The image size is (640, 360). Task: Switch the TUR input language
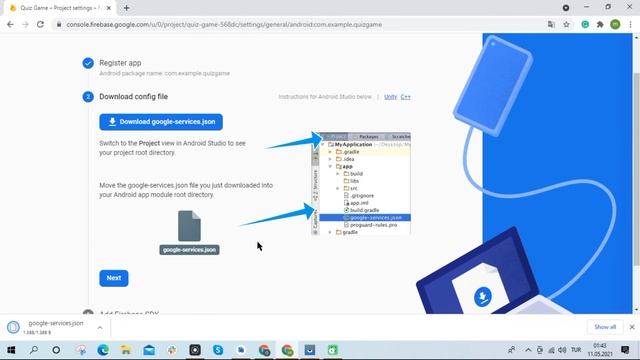pos(576,350)
